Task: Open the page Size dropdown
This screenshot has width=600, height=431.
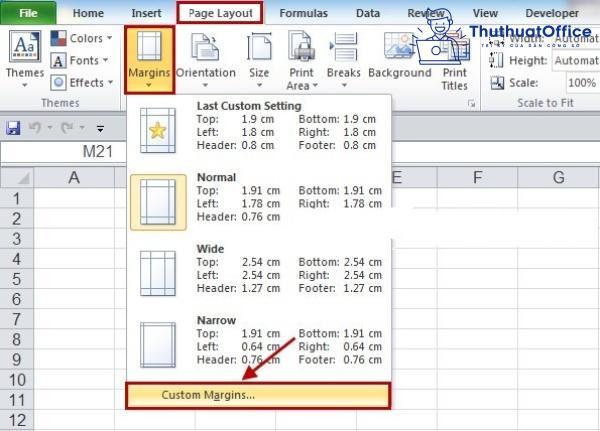Action: [x=259, y=60]
